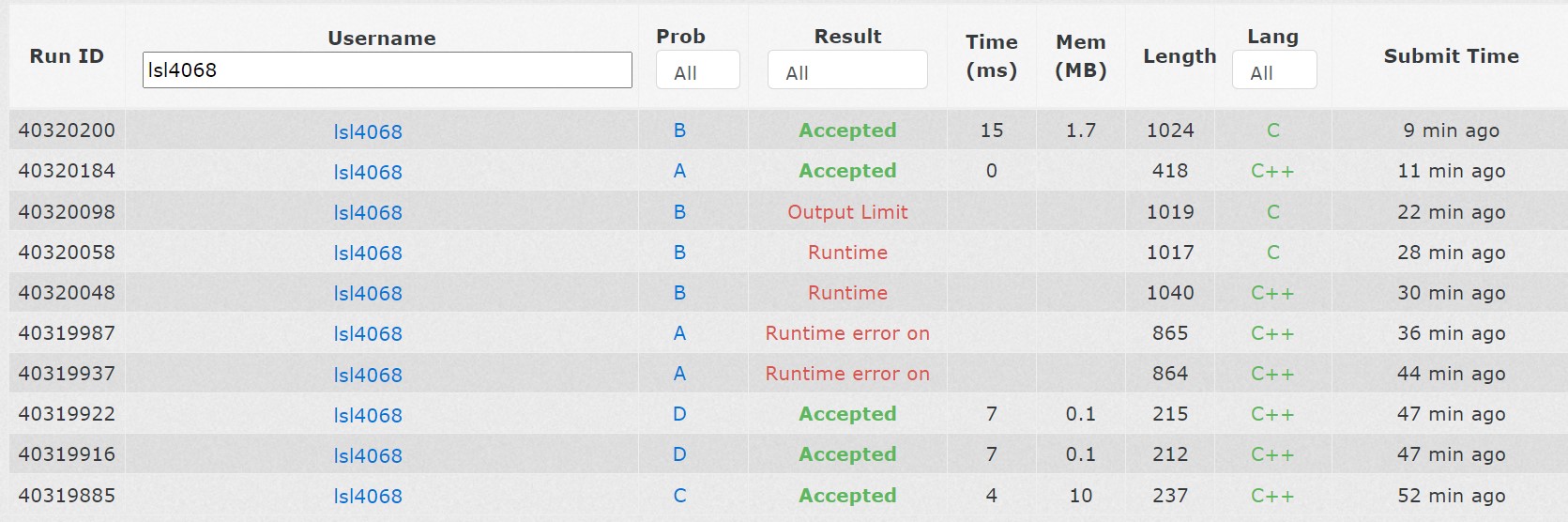The image size is (1568, 522).
Task: Open problem B link in run 40320200
Action: (x=679, y=130)
